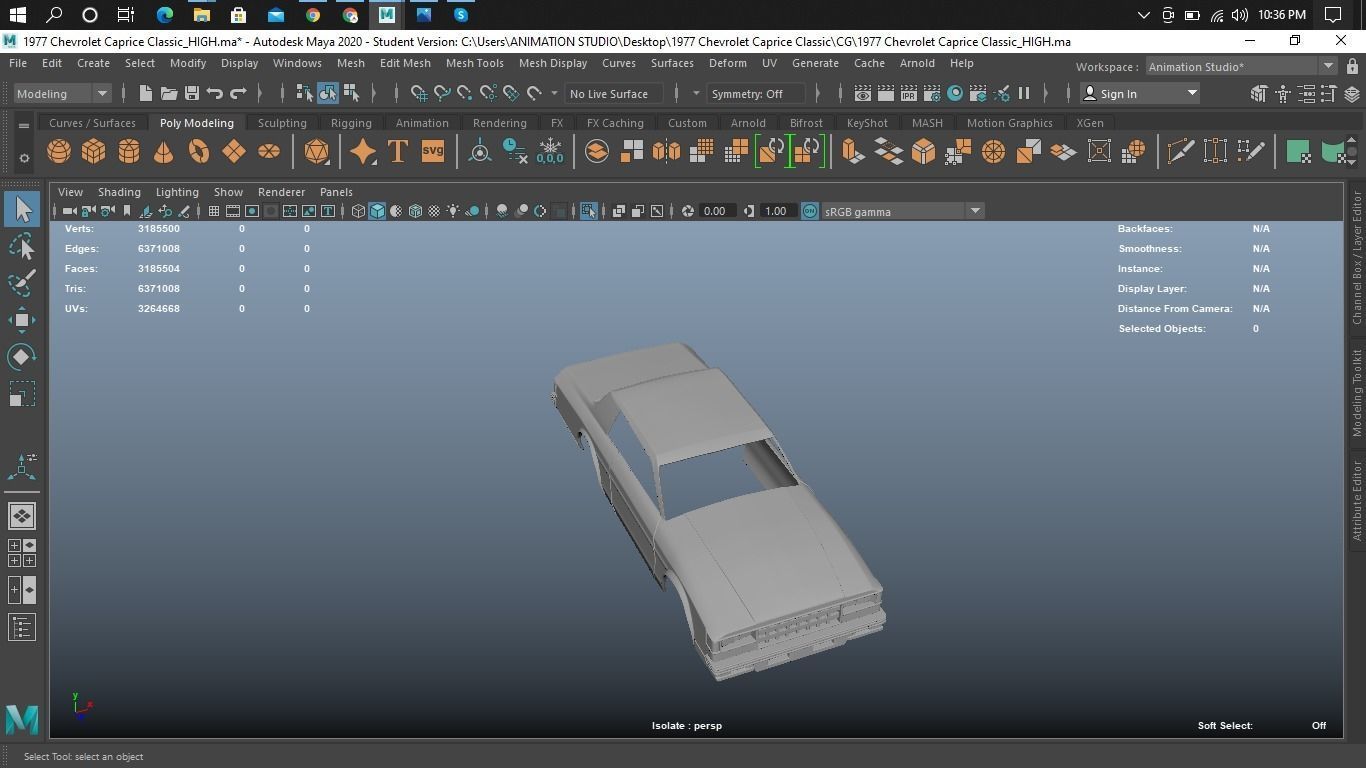Create a polygon disc from the shelf
This screenshot has height=768, width=1366.
pos(269,152)
